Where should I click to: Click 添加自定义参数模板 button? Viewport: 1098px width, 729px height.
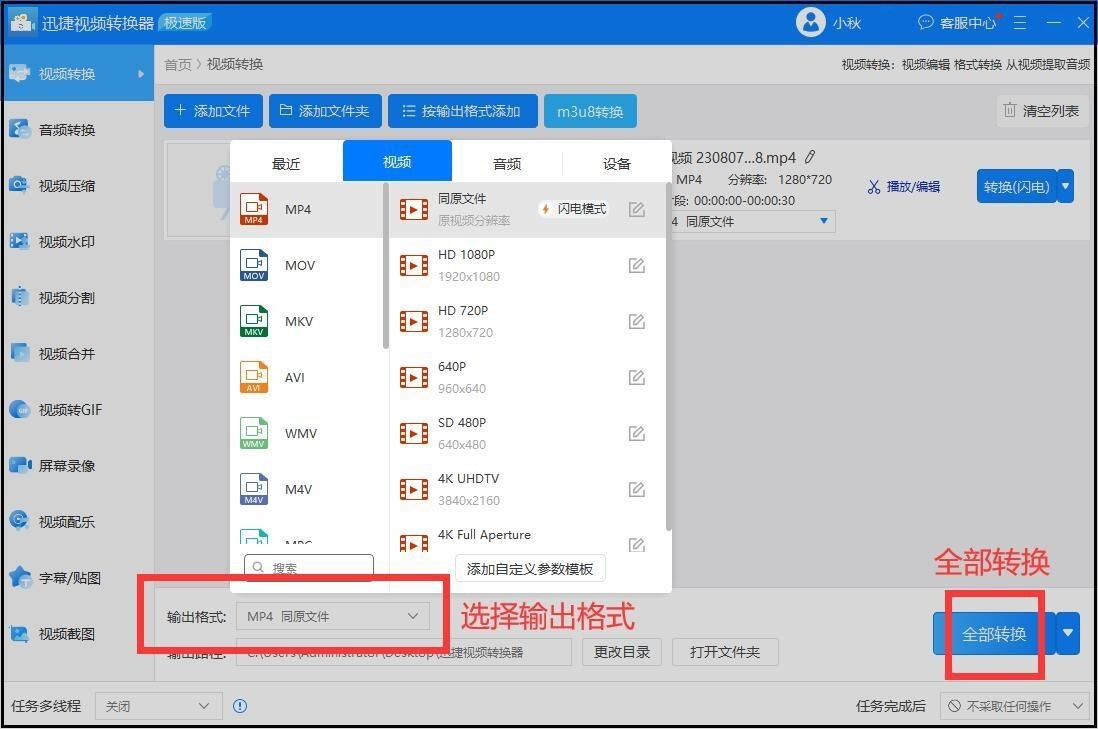click(x=530, y=569)
